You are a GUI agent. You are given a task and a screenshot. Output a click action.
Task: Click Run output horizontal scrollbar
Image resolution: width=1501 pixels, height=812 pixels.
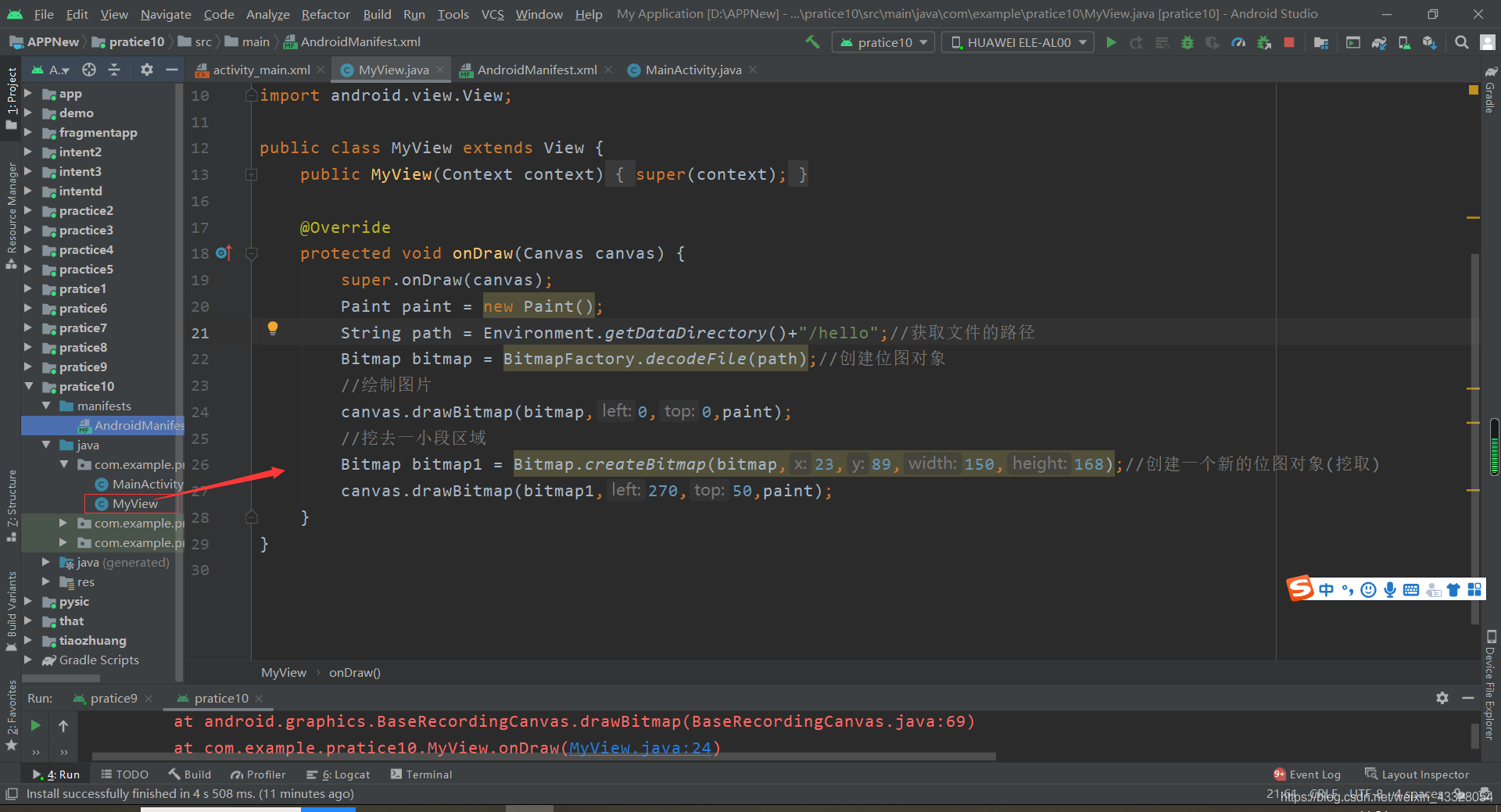pos(543,757)
